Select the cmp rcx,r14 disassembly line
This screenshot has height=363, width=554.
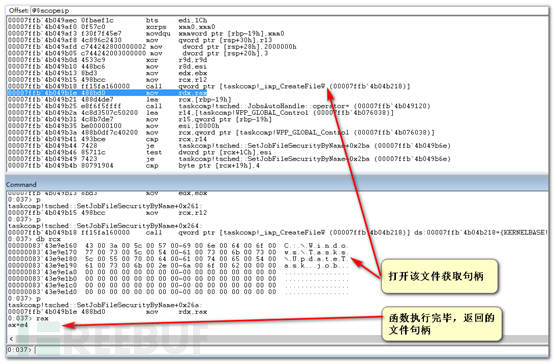(107, 139)
